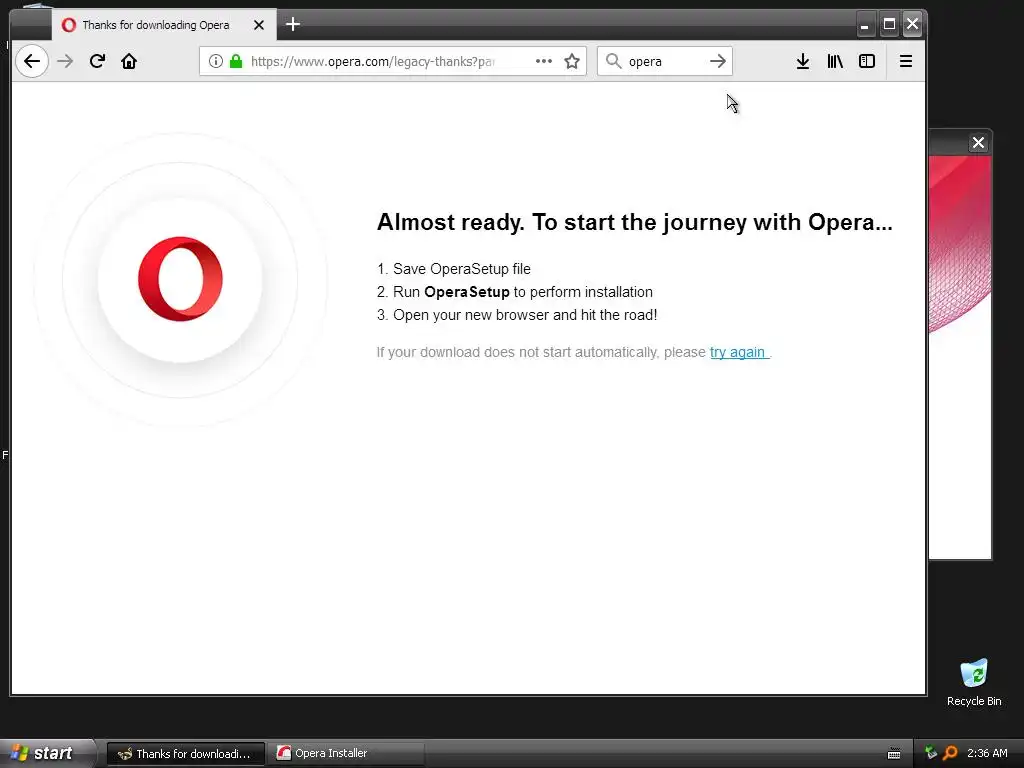Open page actions three-dot menu
1024x768 pixels.
[543, 61]
